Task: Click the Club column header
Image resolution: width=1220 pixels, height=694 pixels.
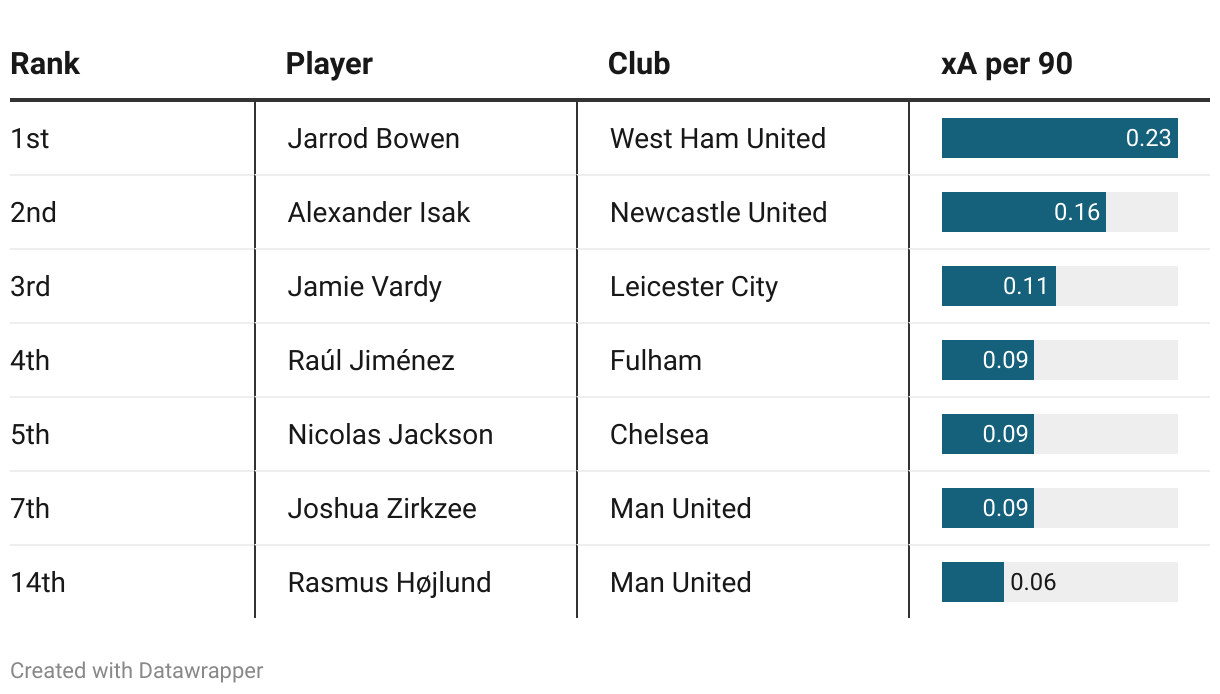Action: (x=638, y=64)
